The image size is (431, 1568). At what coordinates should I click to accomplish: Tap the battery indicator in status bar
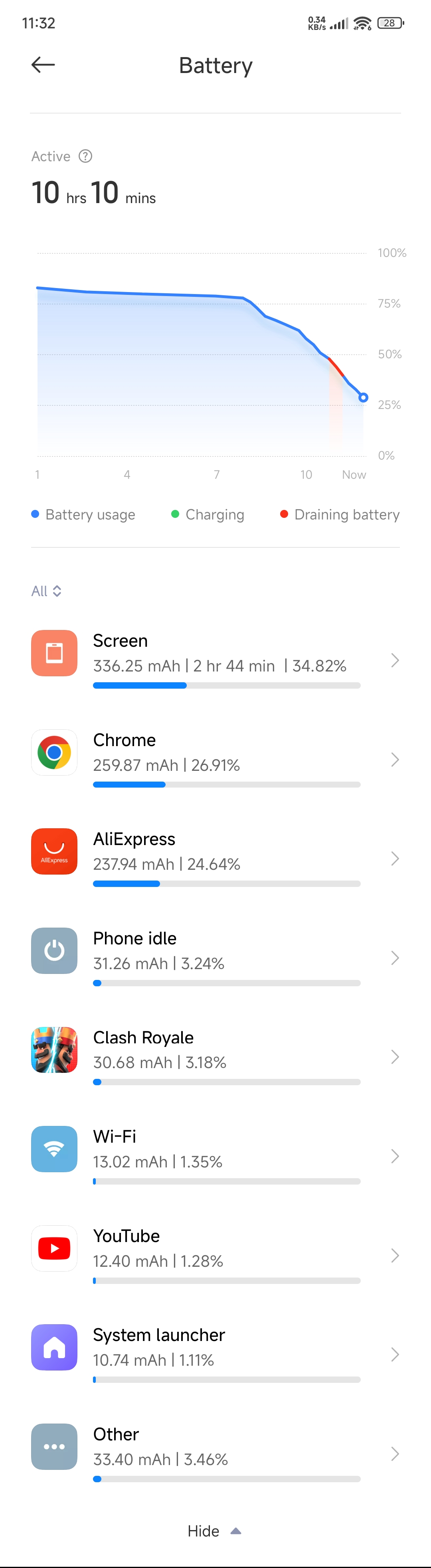[390, 23]
